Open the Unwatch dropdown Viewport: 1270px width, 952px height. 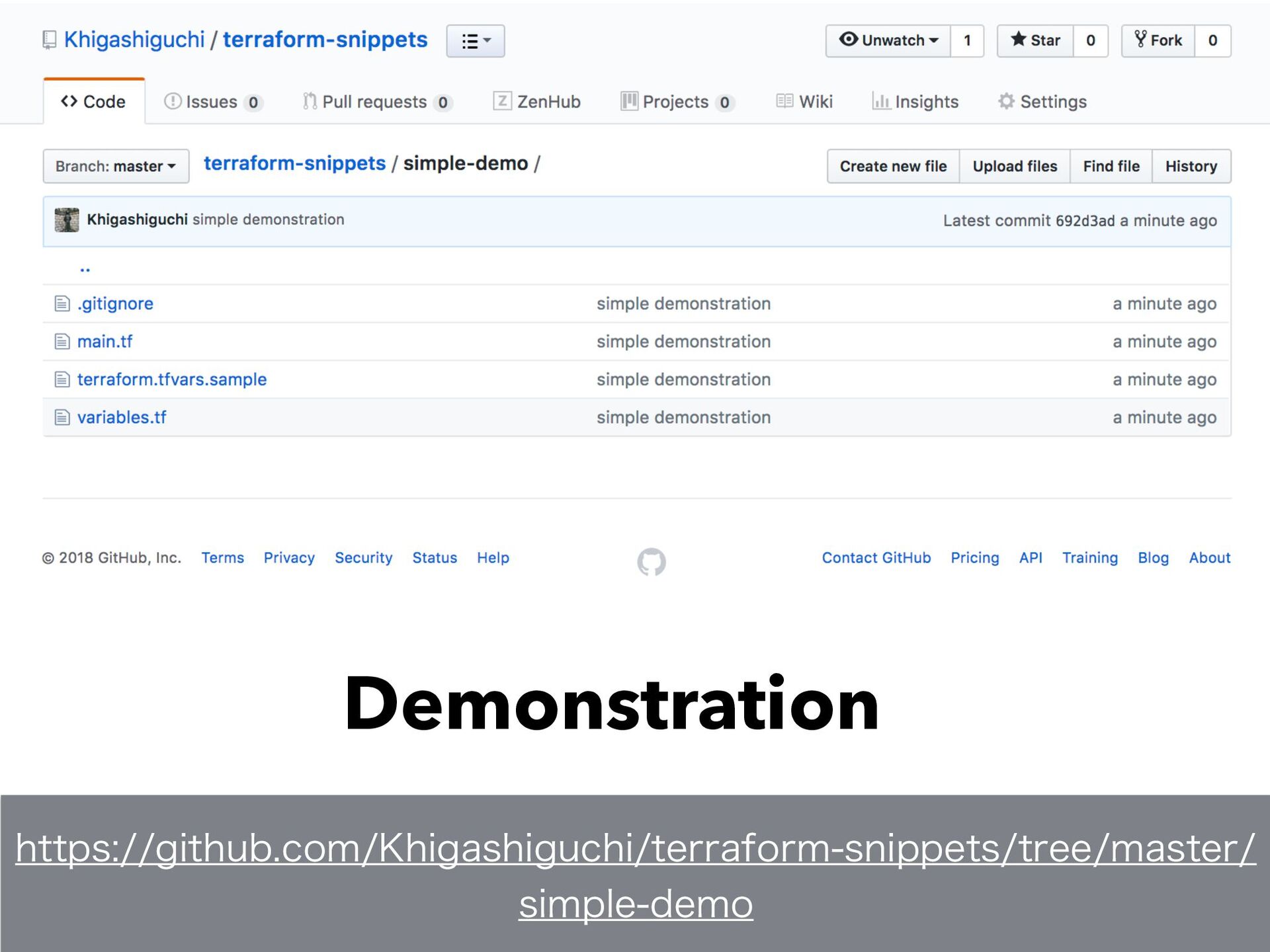pyautogui.click(x=888, y=40)
